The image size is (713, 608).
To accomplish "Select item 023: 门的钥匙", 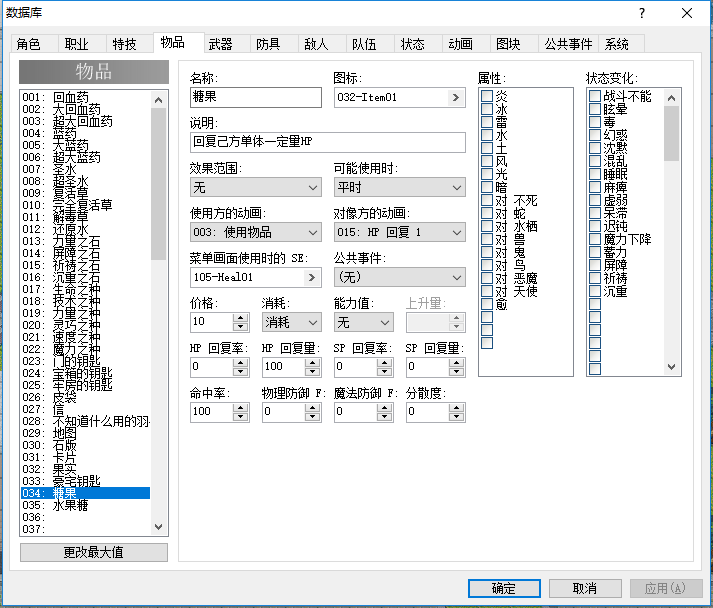I will coord(85,361).
